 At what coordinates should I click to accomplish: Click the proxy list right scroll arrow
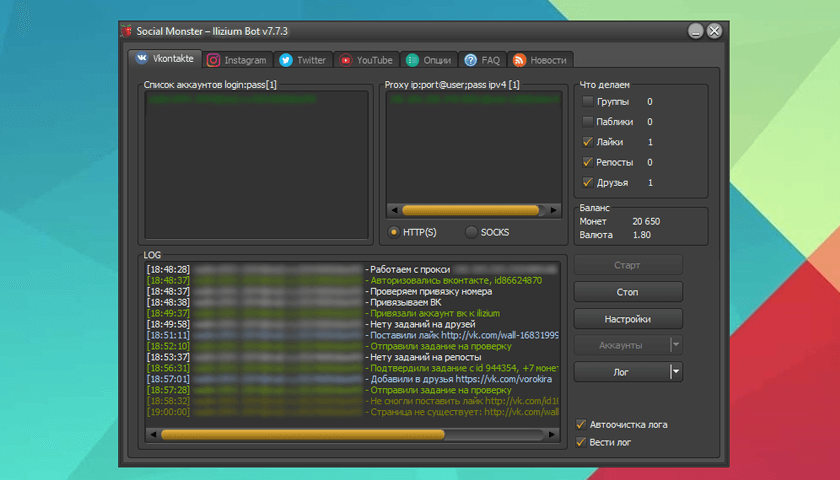pos(554,210)
